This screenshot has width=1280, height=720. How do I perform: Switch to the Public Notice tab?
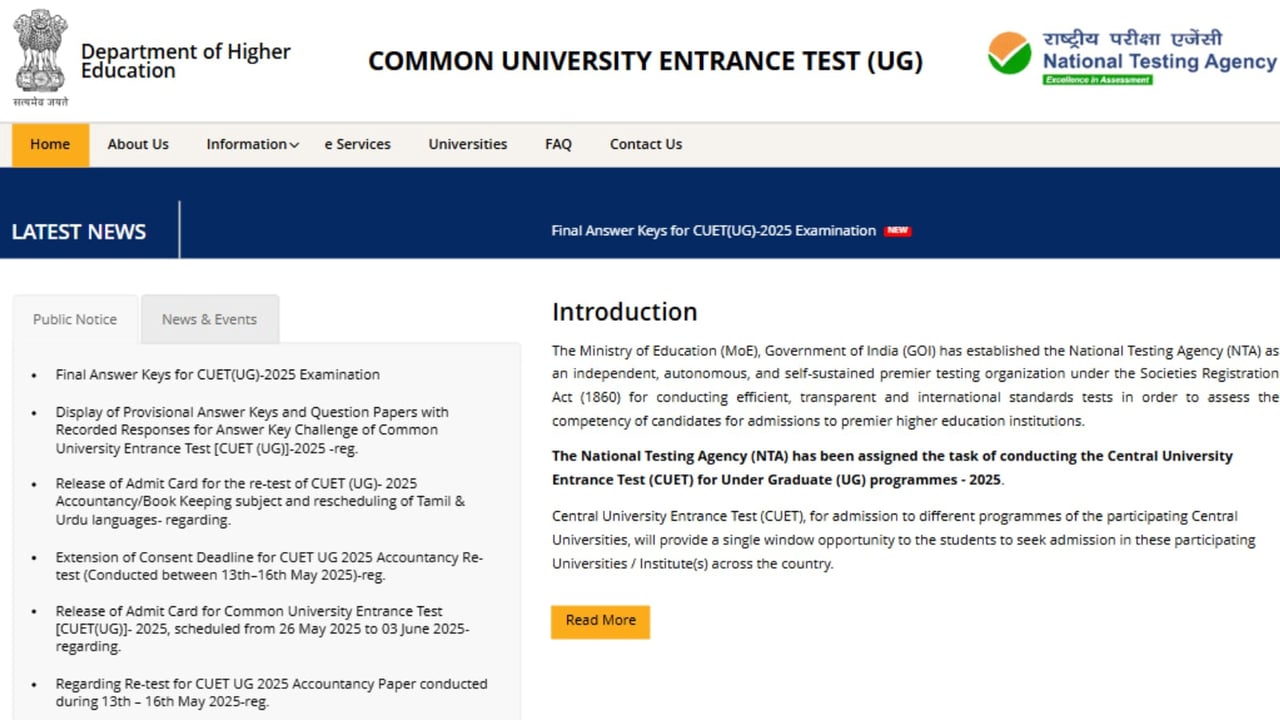(75, 319)
